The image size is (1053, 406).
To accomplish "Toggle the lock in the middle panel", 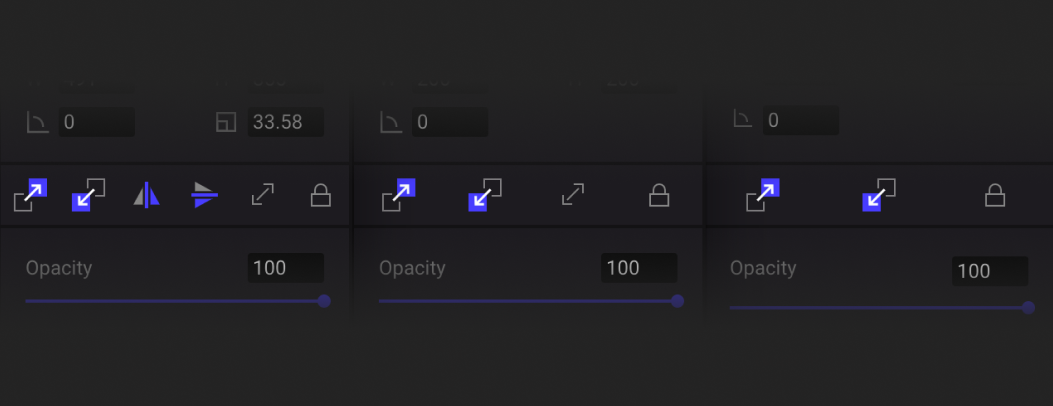I will pyautogui.click(x=659, y=195).
